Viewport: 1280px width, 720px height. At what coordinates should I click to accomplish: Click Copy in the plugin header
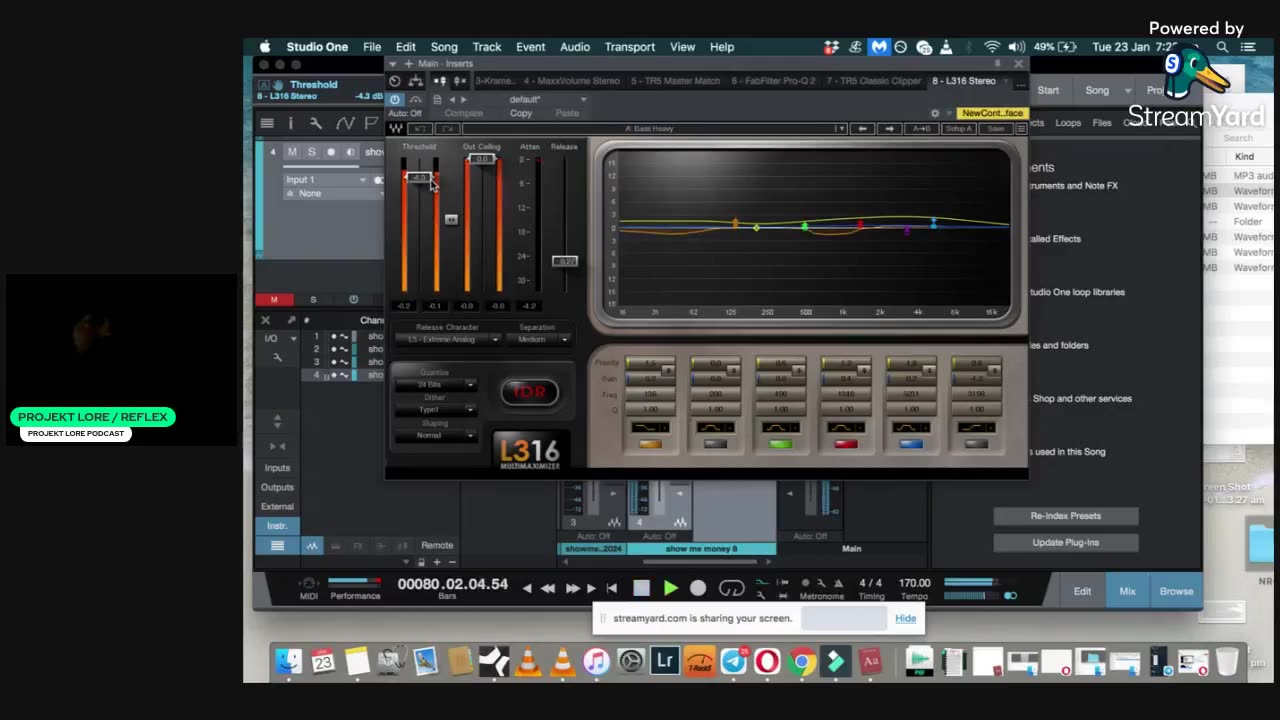pyautogui.click(x=521, y=113)
